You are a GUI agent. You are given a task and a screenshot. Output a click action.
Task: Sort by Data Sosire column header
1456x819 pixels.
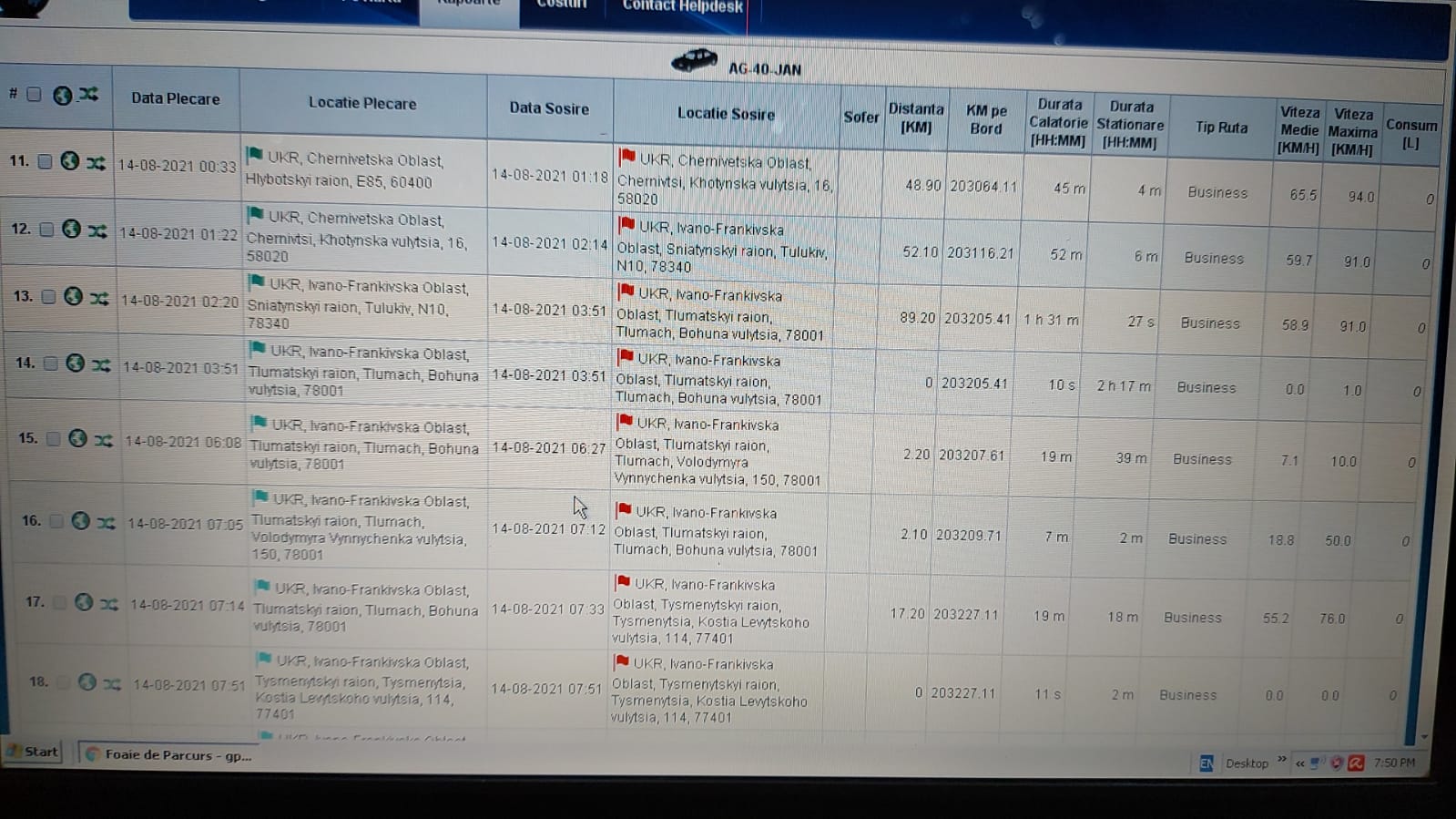point(549,108)
